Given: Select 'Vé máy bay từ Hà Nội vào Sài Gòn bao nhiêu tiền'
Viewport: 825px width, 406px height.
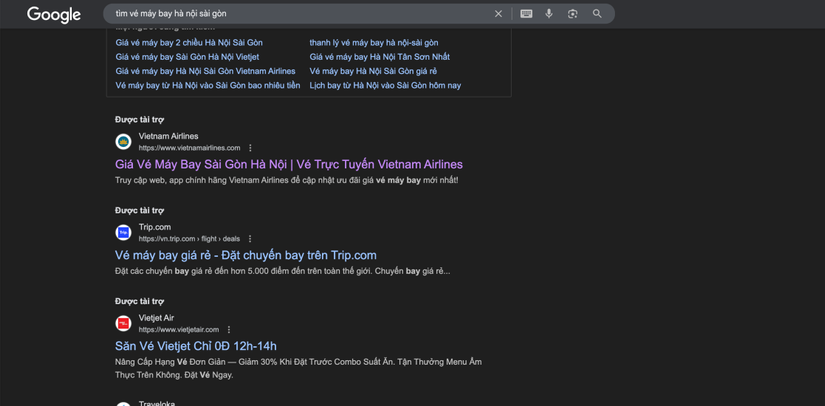Looking at the screenshot, I should coord(208,85).
